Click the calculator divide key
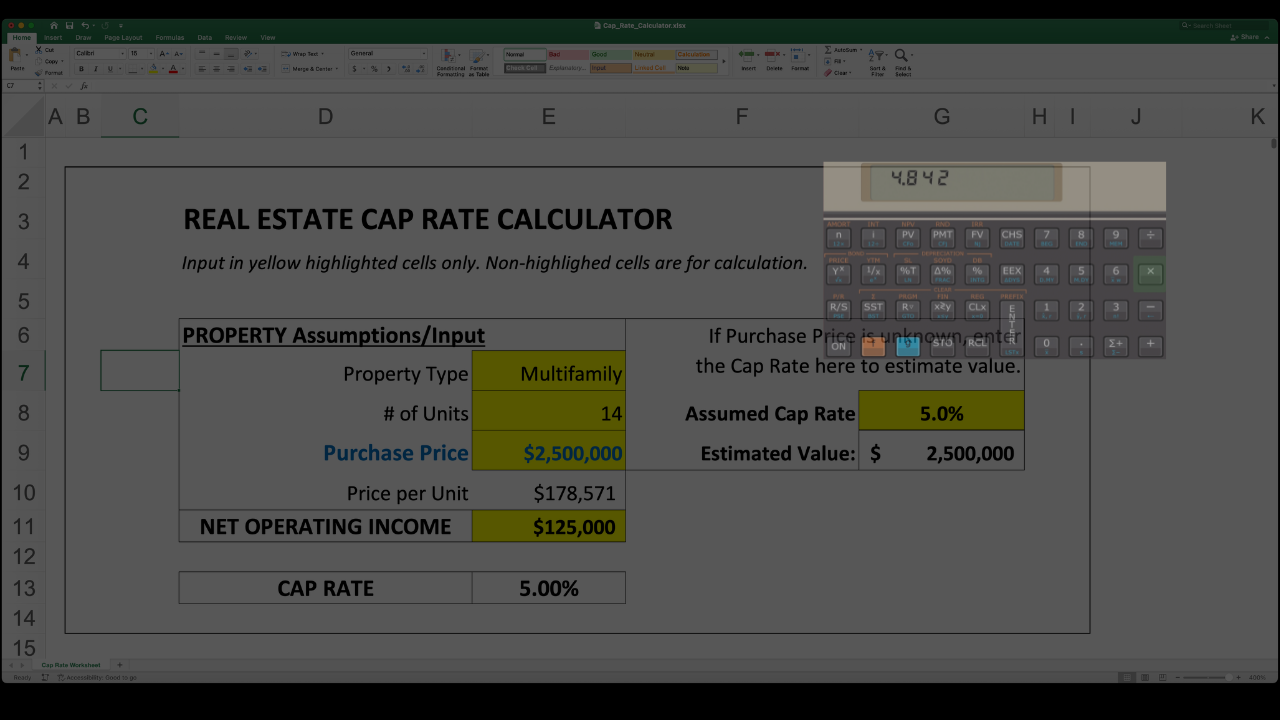Viewport: 1280px width, 720px height. point(1150,238)
